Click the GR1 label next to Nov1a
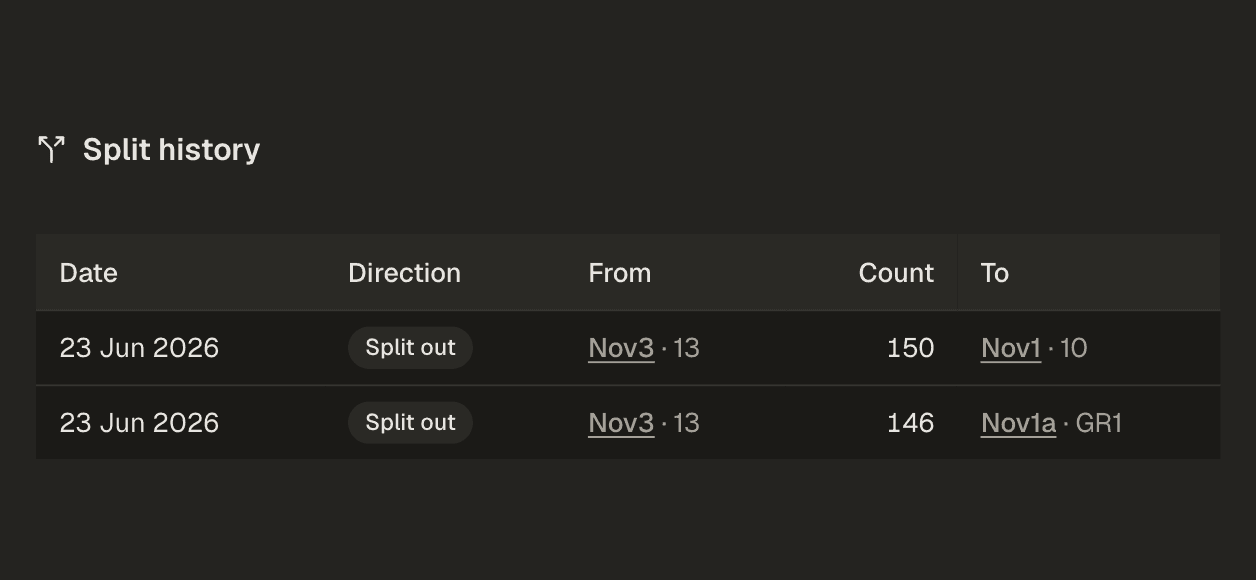This screenshot has height=580, width=1256. click(1098, 423)
